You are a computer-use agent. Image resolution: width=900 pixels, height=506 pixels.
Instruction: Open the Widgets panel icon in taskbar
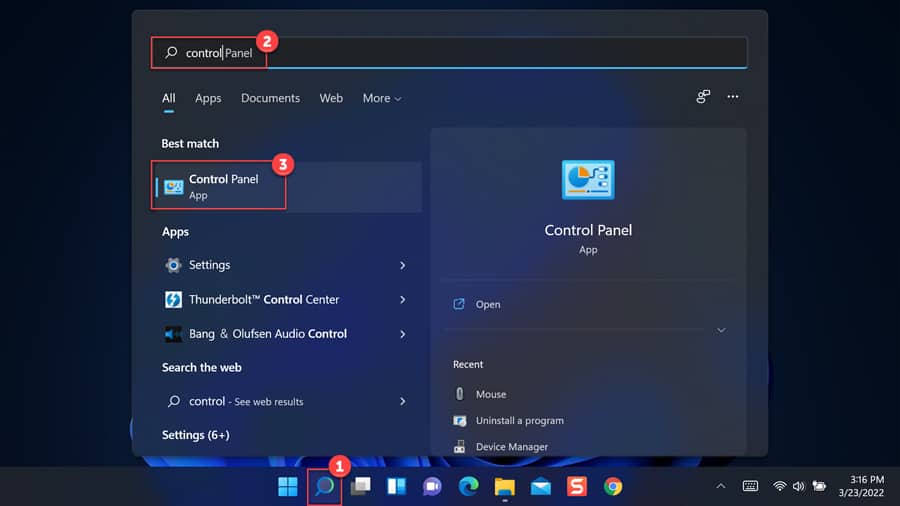coord(397,486)
